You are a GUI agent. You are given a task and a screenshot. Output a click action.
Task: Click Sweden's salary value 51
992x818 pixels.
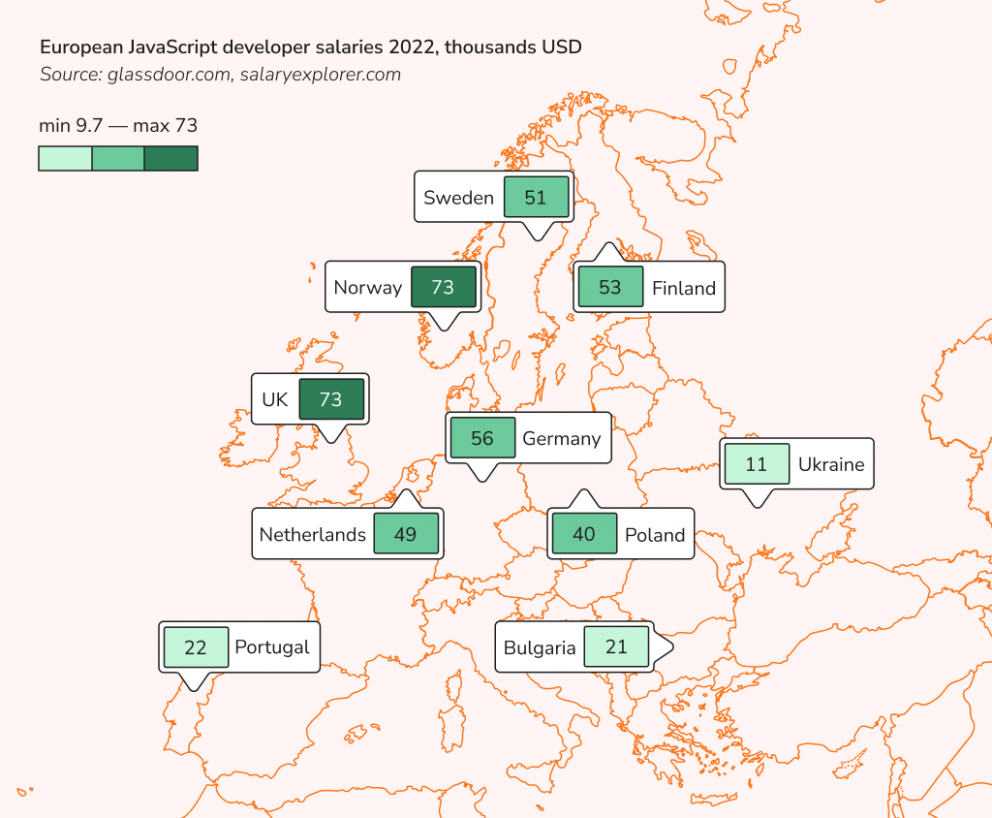pyautogui.click(x=536, y=197)
